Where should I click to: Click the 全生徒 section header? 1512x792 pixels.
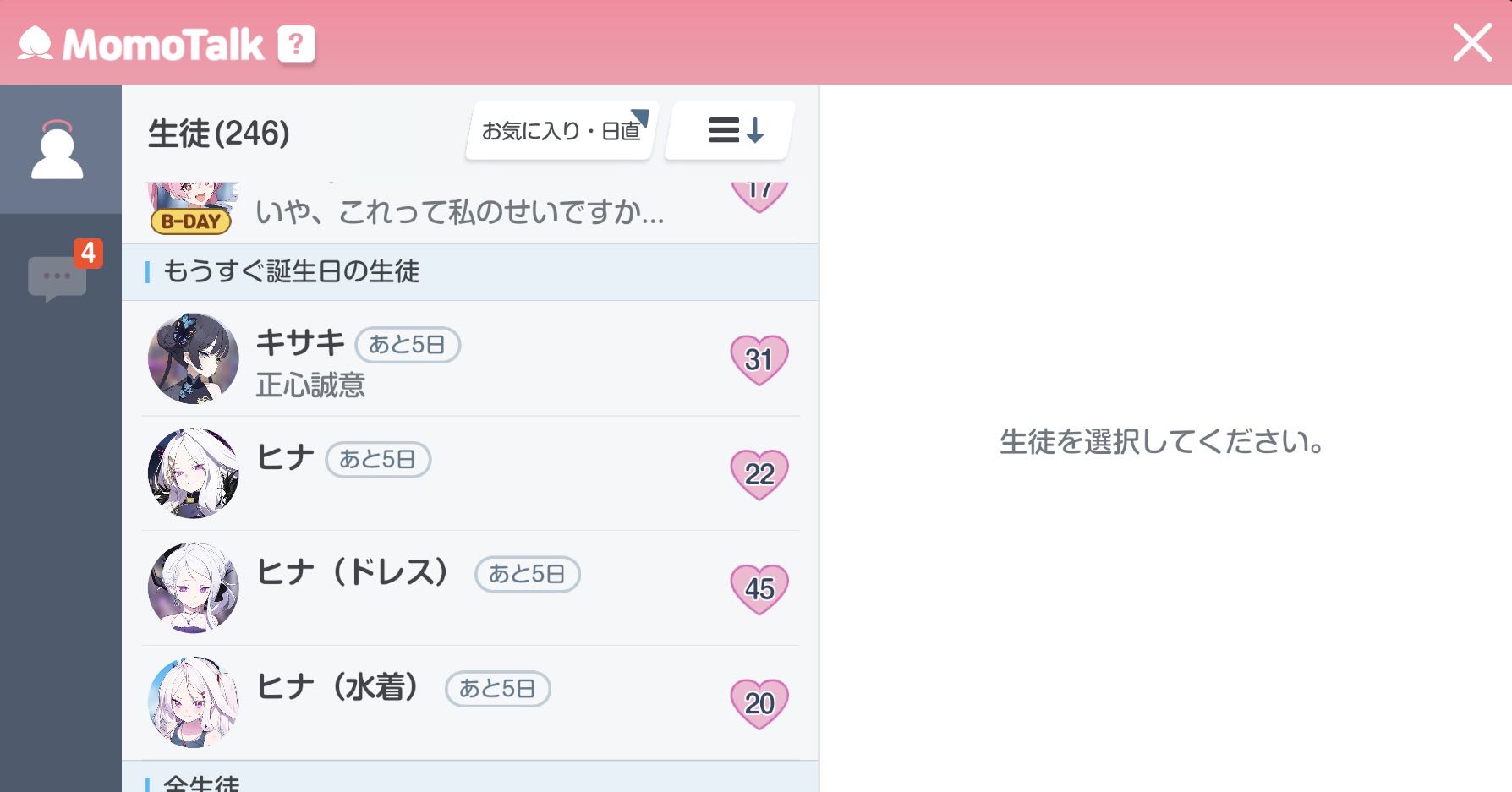click(x=201, y=784)
